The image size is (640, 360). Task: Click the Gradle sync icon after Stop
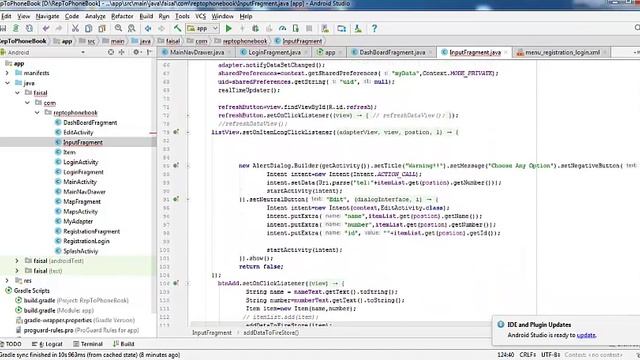pos(325,28)
